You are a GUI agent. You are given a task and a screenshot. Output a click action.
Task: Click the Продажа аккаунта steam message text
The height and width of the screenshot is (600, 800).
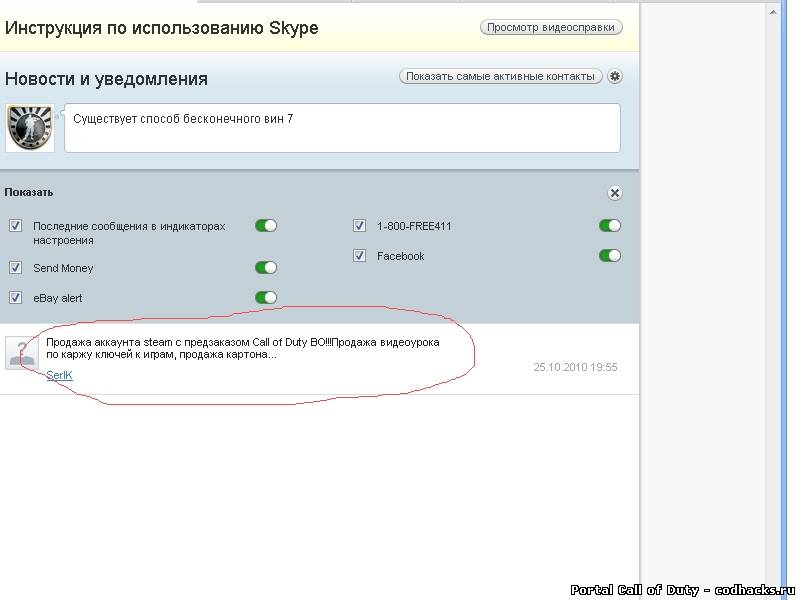(x=243, y=348)
